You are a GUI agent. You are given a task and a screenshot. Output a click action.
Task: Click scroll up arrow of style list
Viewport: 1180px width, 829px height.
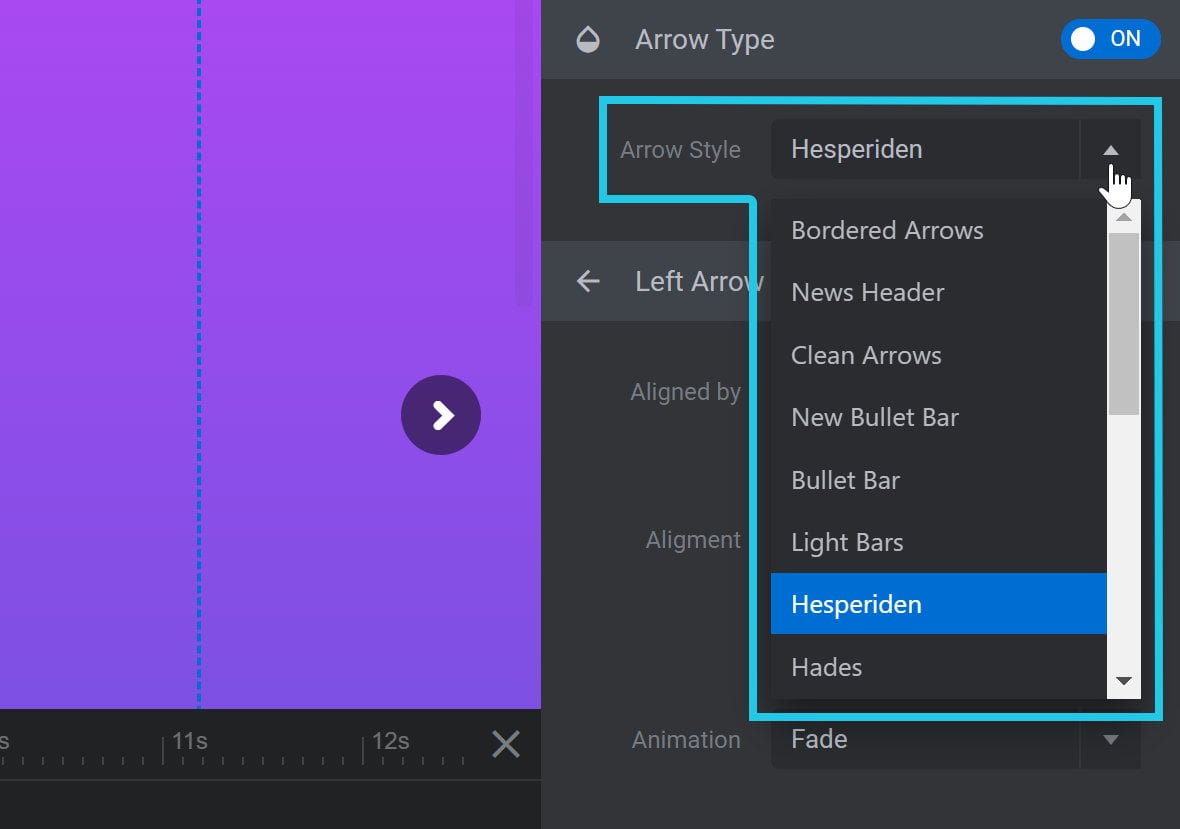coord(1124,217)
